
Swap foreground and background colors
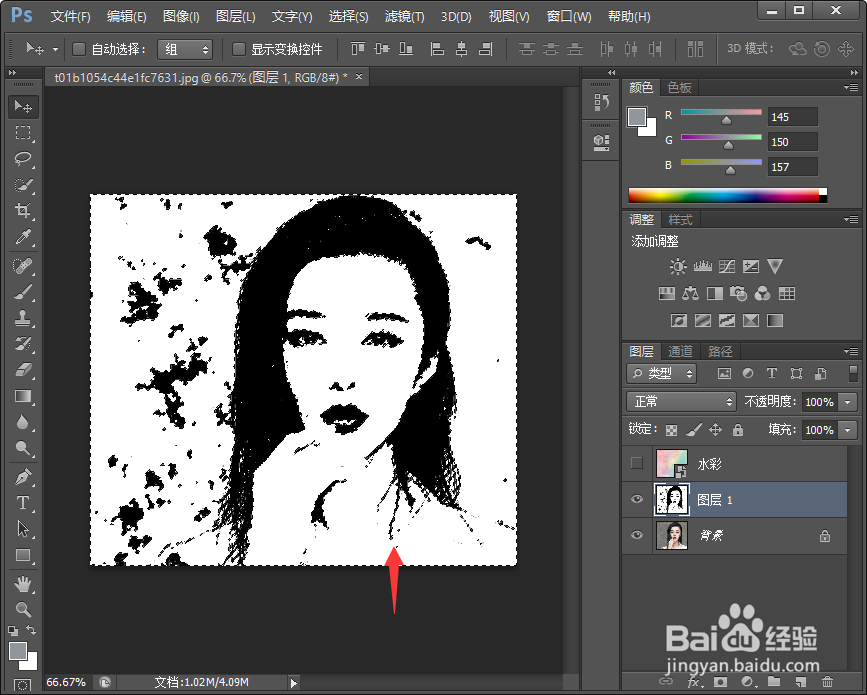point(31,630)
